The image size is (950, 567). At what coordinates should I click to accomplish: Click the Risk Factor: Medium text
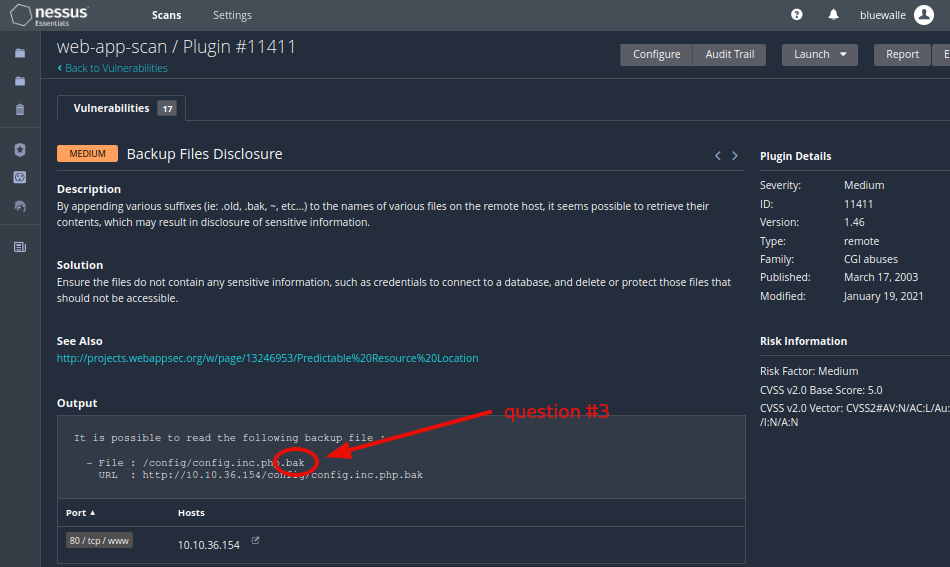coord(809,371)
